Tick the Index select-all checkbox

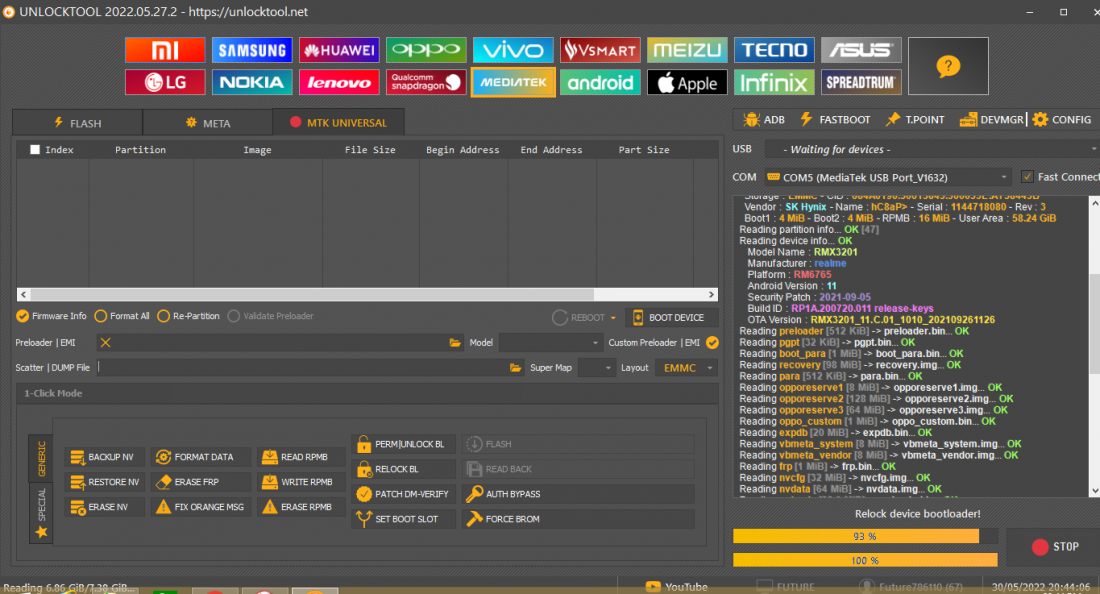pyautogui.click(x=35, y=149)
